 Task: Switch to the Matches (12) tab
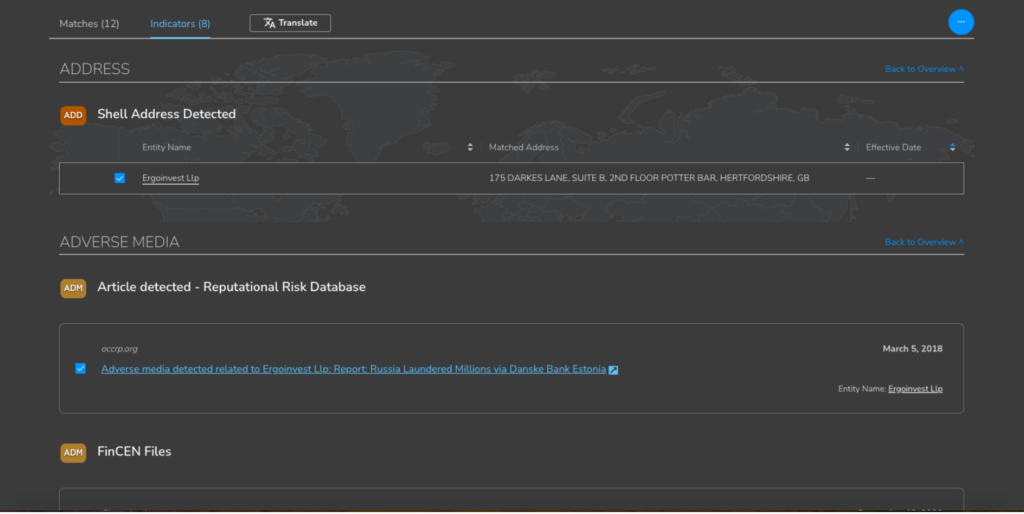(89, 24)
